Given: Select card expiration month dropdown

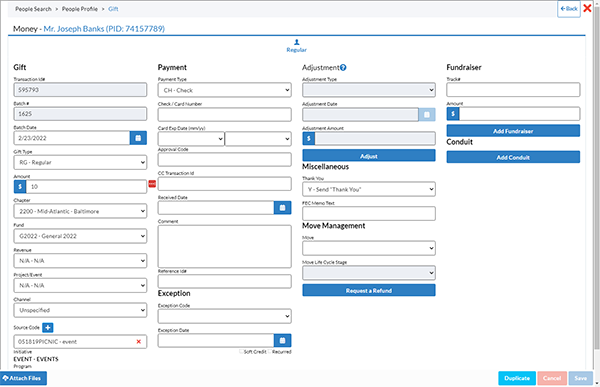Looking at the screenshot, I should pyautogui.click(x=191, y=139).
